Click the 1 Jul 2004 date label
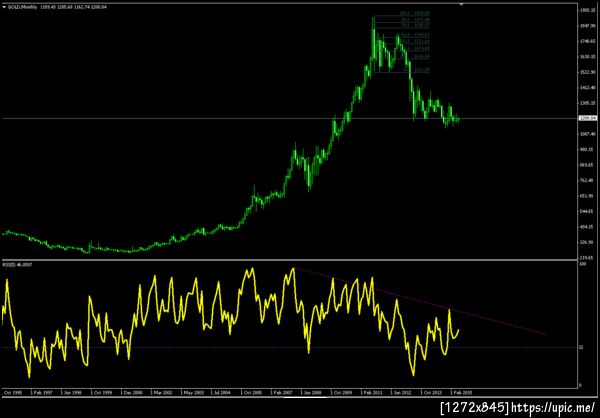 222,392
